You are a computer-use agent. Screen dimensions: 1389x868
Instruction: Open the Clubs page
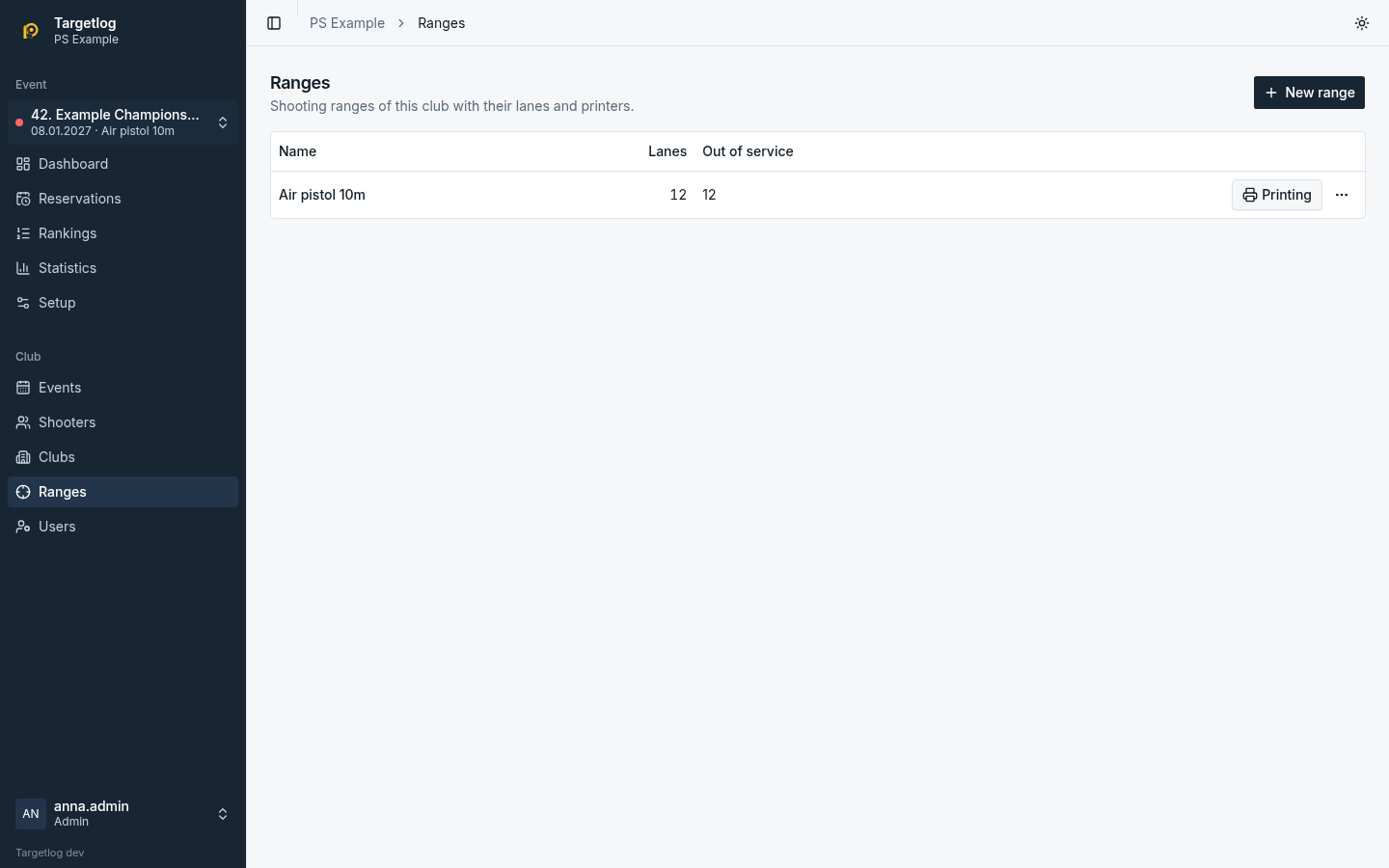123,457
